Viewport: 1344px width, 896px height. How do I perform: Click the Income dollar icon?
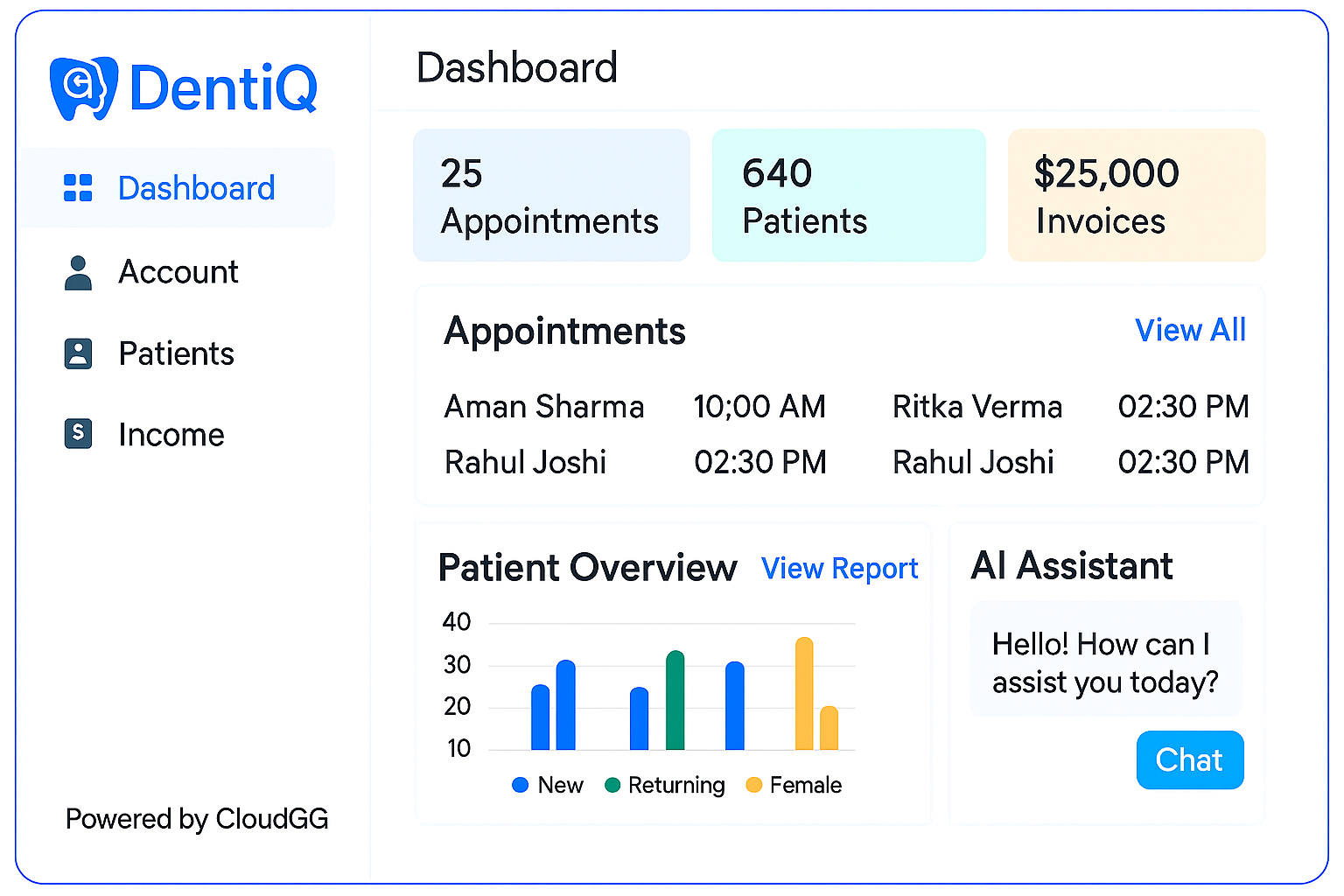coord(78,434)
